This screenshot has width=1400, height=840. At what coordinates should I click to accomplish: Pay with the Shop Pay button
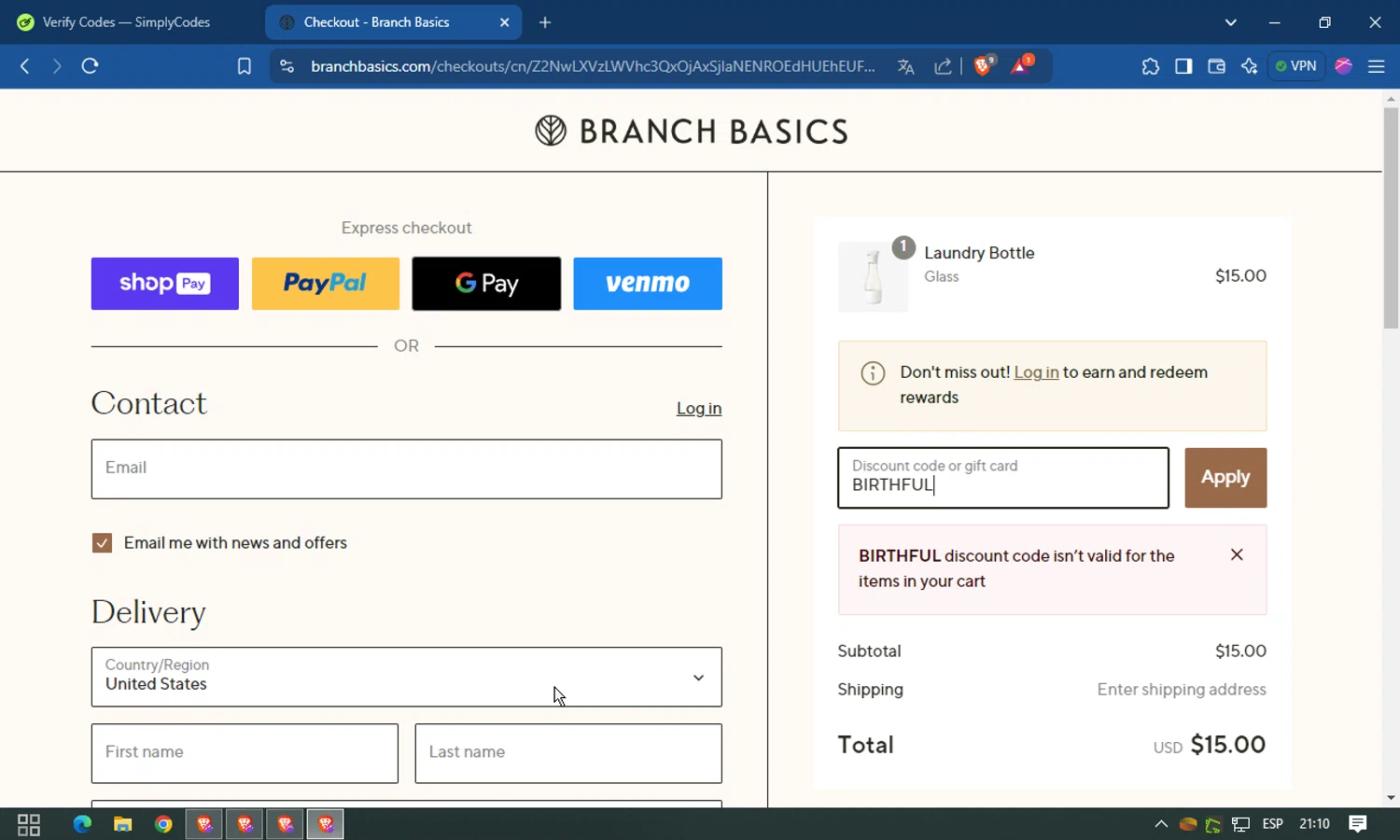(165, 284)
